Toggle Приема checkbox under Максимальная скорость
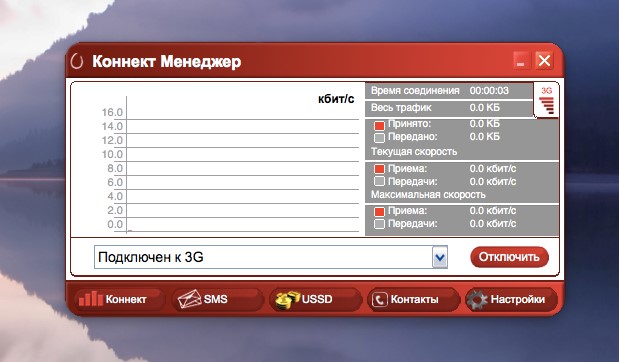The width and height of the screenshot is (619, 362). 379,211
